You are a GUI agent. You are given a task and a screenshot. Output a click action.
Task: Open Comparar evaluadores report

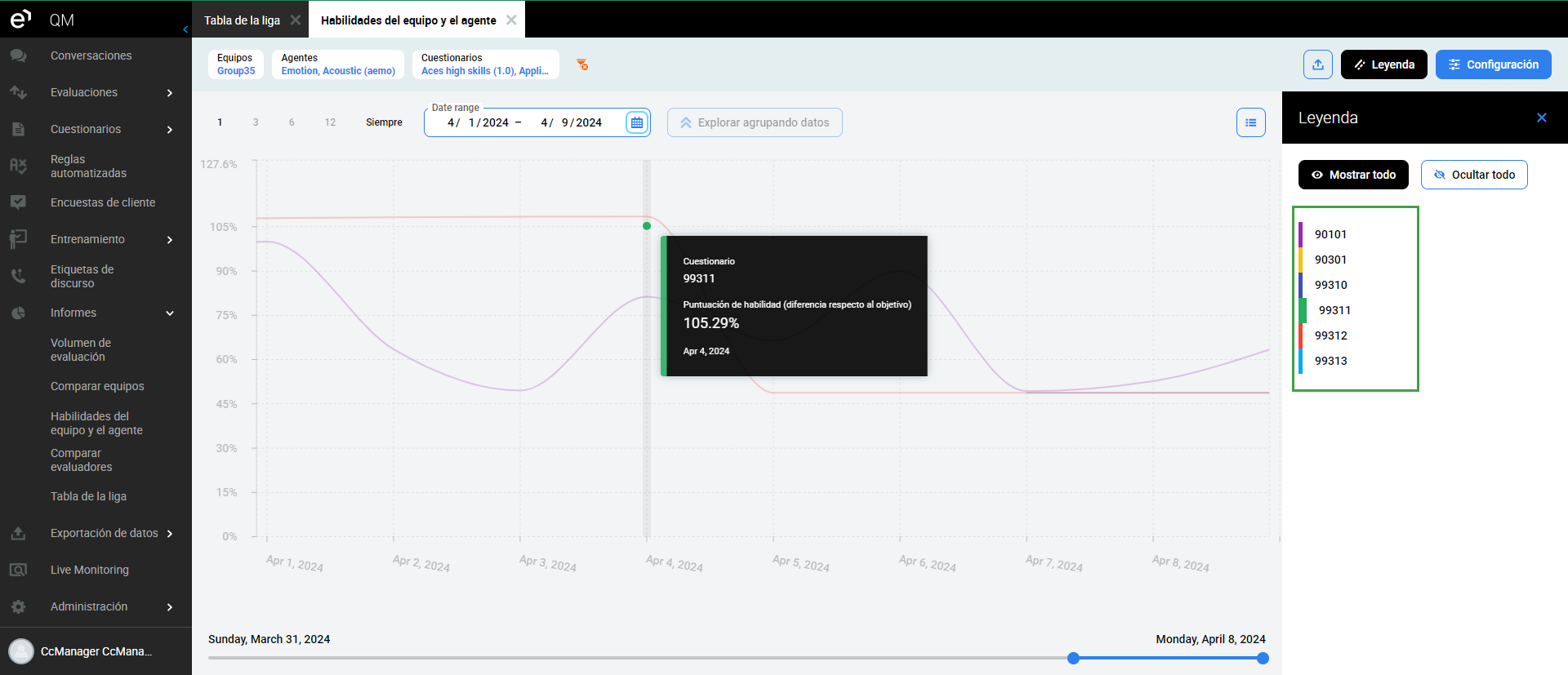click(x=82, y=460)
